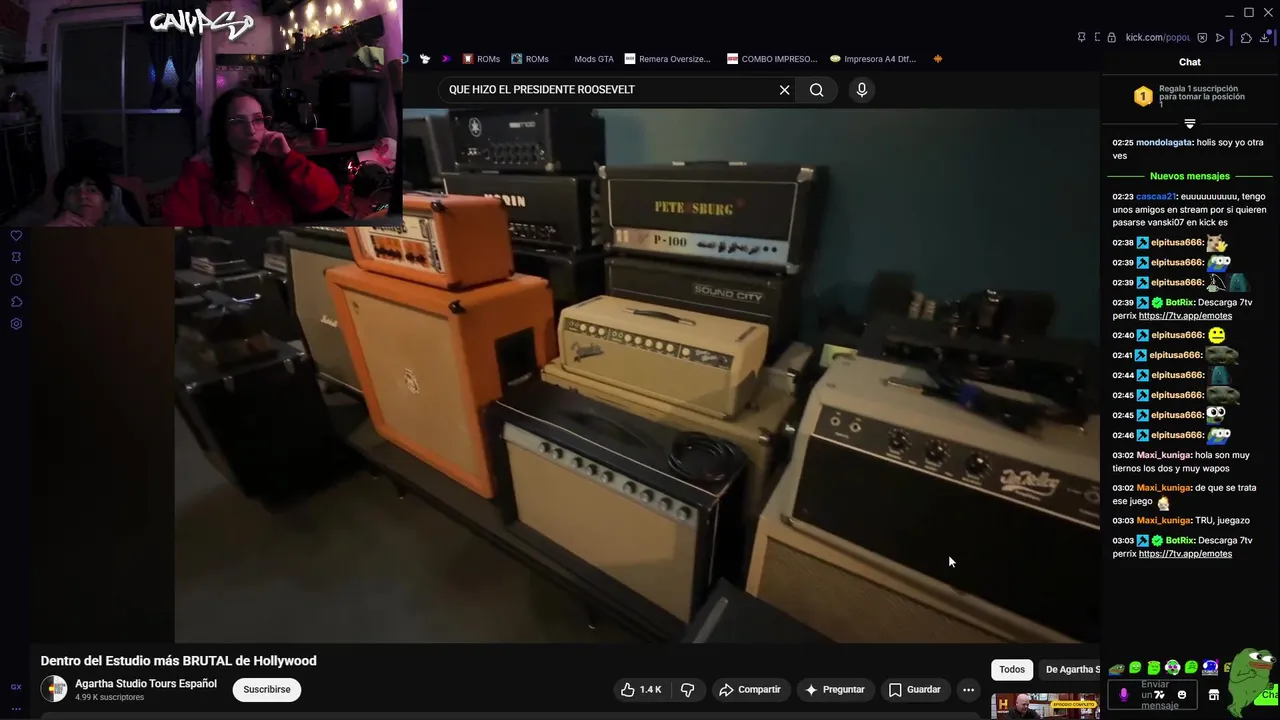1280x720 pixels.
Task: Activate voice search microphone icon
Action: [862, 90]
